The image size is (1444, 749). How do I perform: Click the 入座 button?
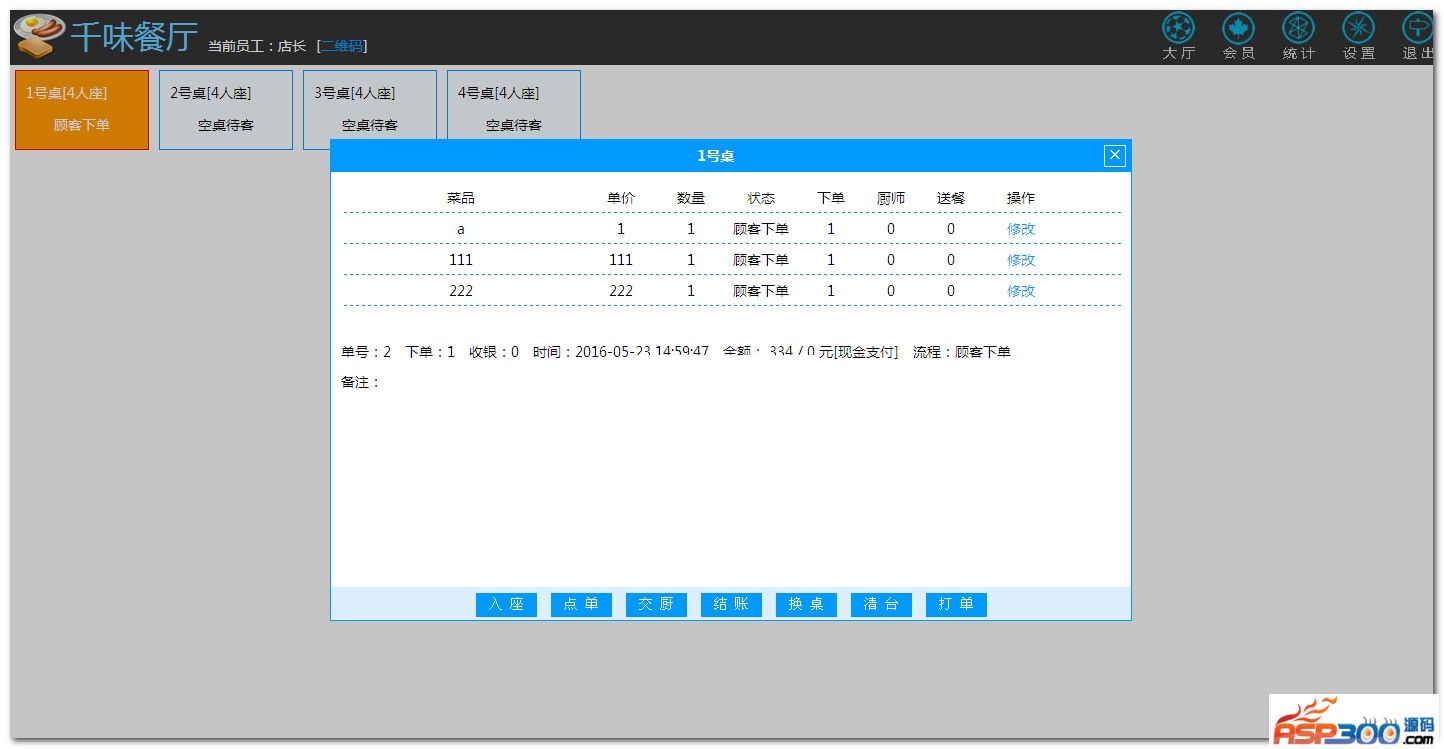[506, 604]
